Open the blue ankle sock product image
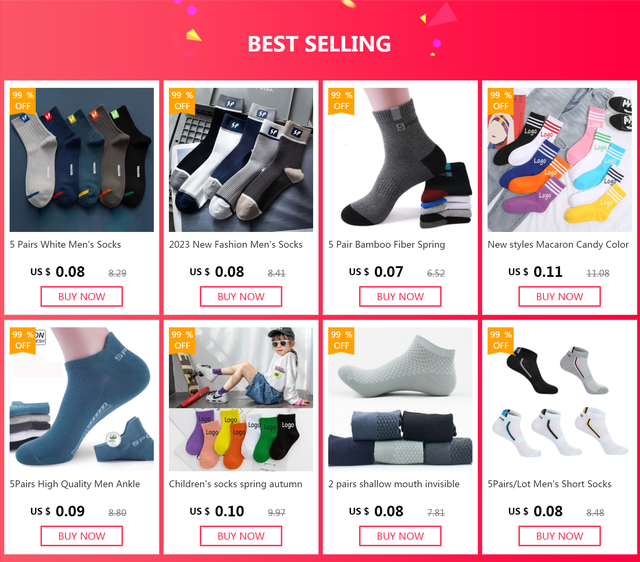640x562 pixels. 82,399
